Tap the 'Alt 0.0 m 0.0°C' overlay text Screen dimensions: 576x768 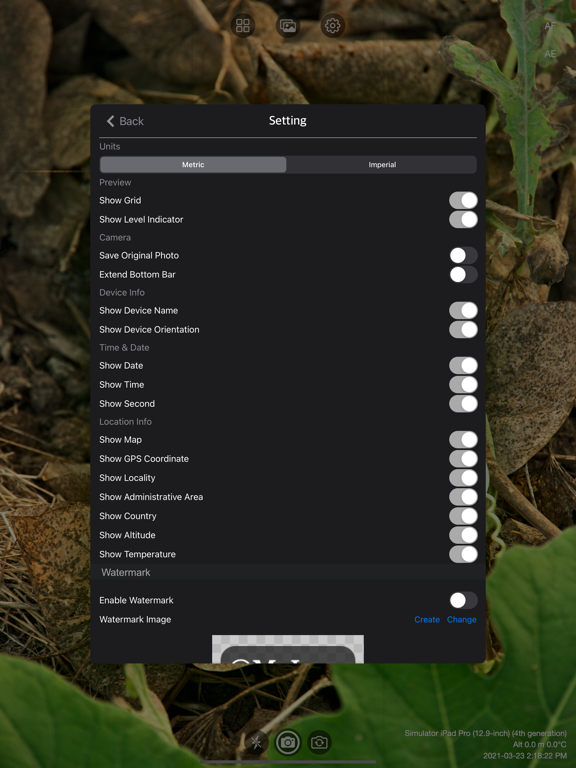coord(539,744)
